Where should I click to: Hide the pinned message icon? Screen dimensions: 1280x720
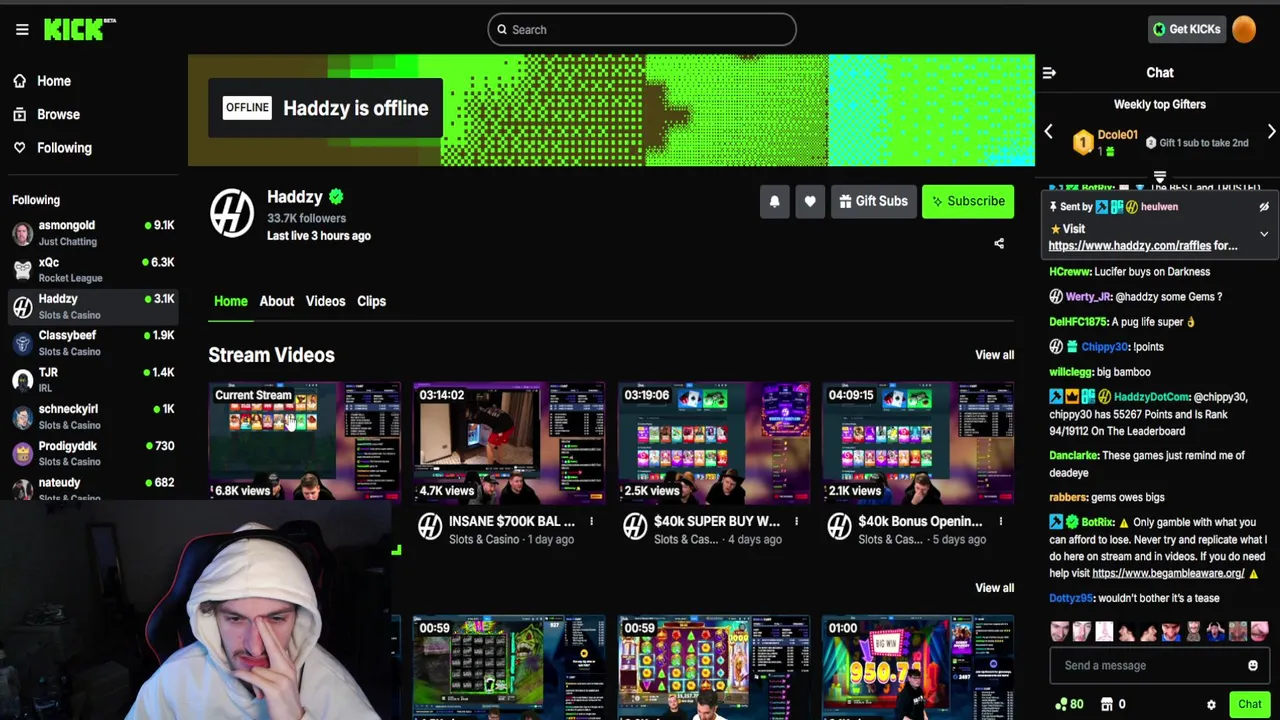(x=1264, y=207)
